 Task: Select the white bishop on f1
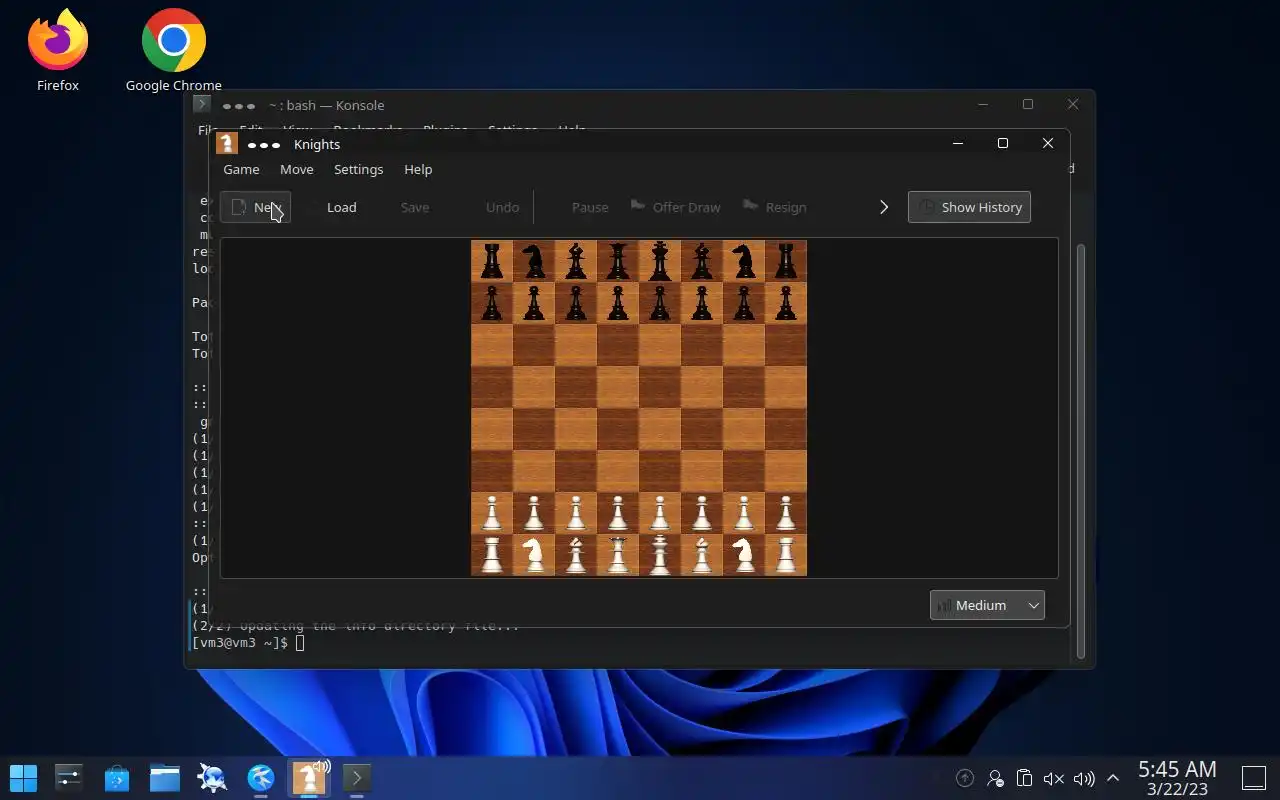coord(702,555)
